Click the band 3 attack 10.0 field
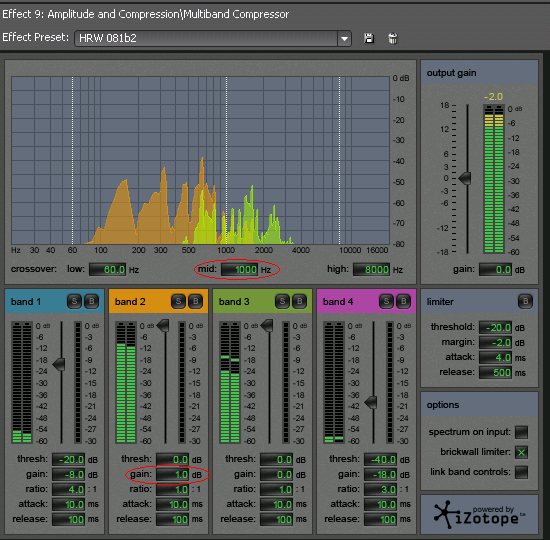Image resolution: width=550 pixels, height=540 pixels. (276, 504)
